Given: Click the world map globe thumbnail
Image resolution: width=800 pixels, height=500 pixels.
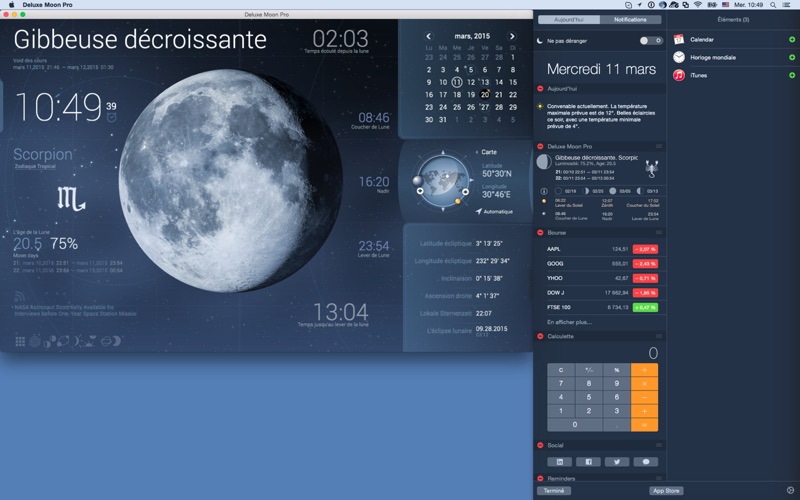Looking at the screenshot, I should (442, 181).
